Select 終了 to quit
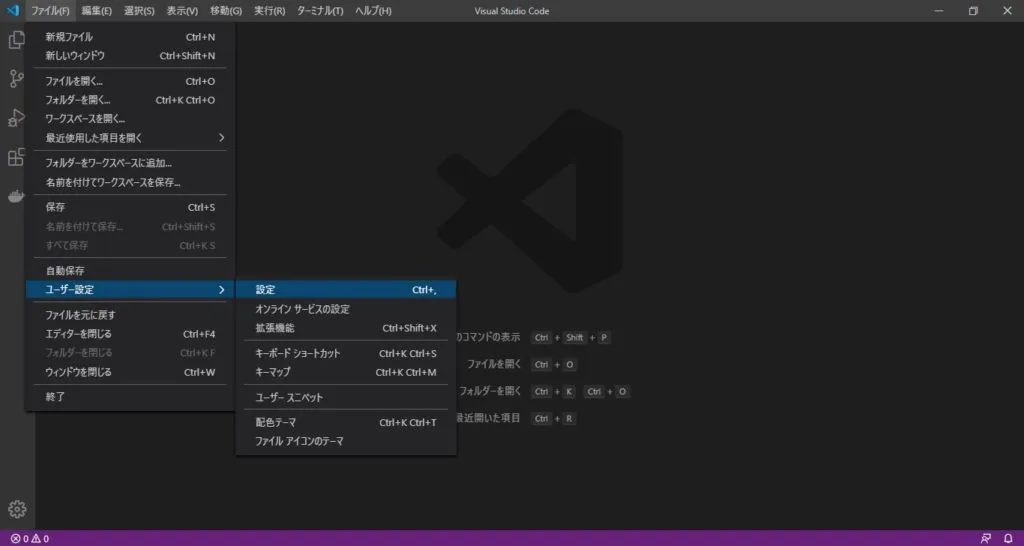This screenshot has height=546, width=1024. click(130, 396)
